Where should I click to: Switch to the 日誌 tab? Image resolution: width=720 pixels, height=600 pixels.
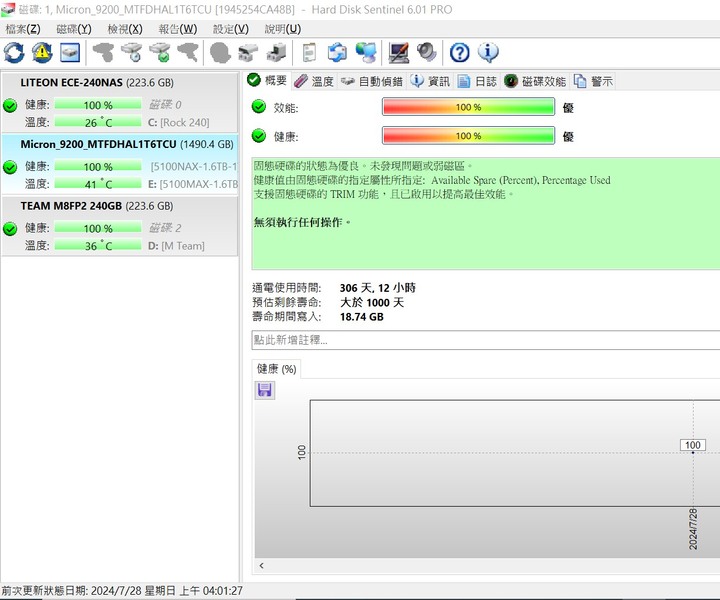(x=478, y=81)
